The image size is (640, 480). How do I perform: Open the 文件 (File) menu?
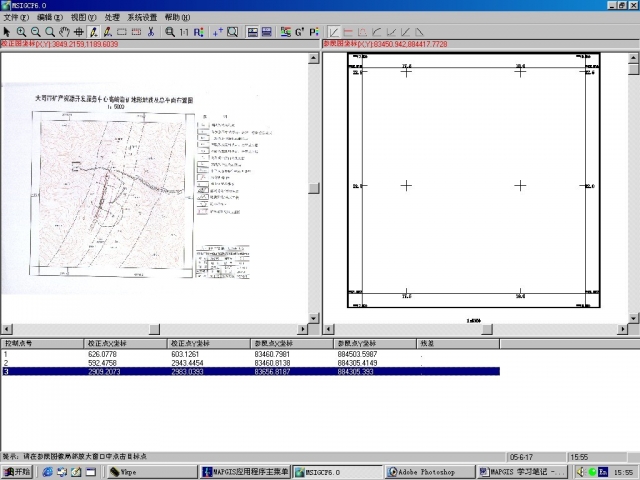pyautogui.click(x=15, y=18)
